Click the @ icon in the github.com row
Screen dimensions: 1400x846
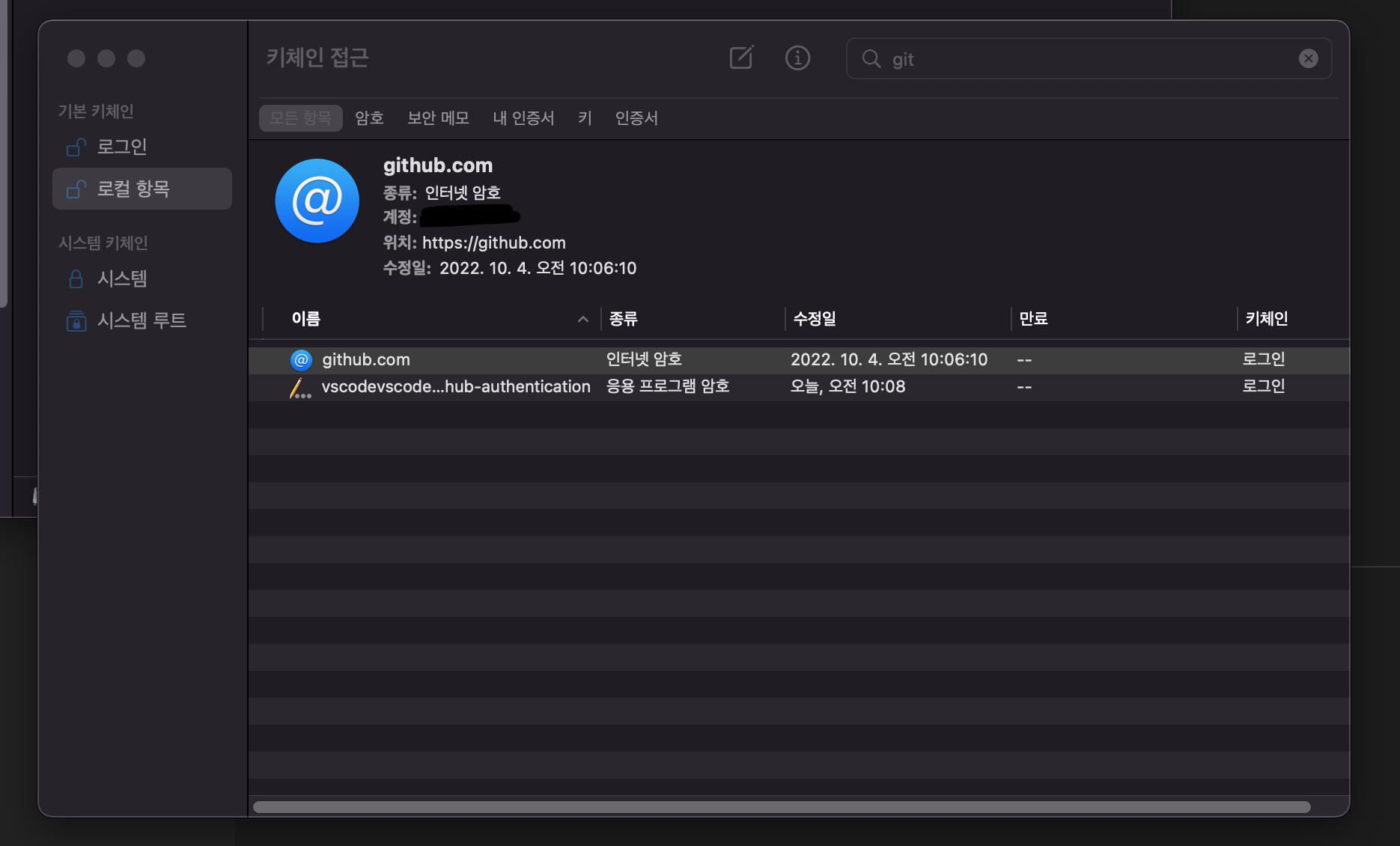301,360
